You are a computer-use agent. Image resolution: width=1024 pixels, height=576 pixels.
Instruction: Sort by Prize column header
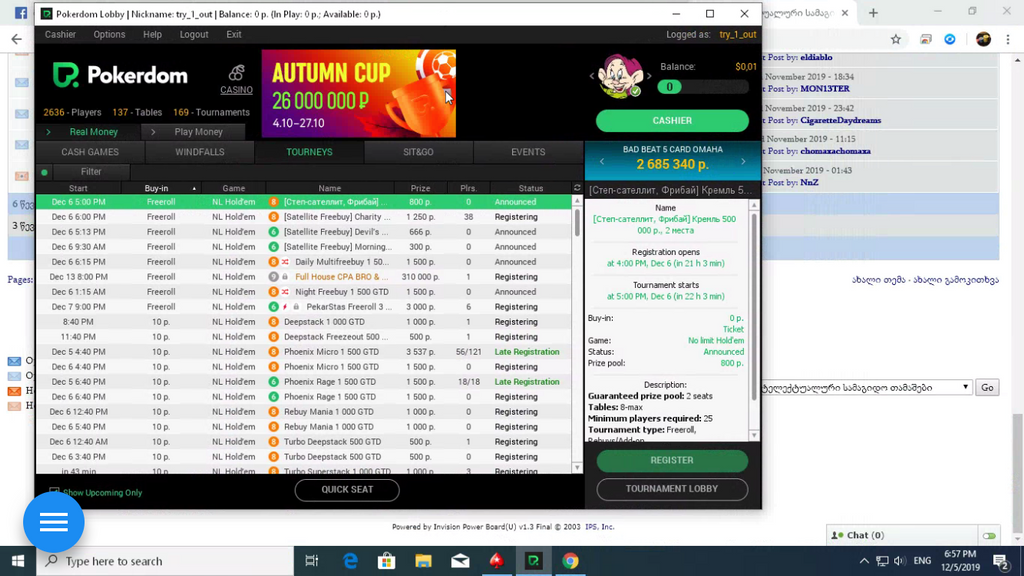click(x=420, y=188)
